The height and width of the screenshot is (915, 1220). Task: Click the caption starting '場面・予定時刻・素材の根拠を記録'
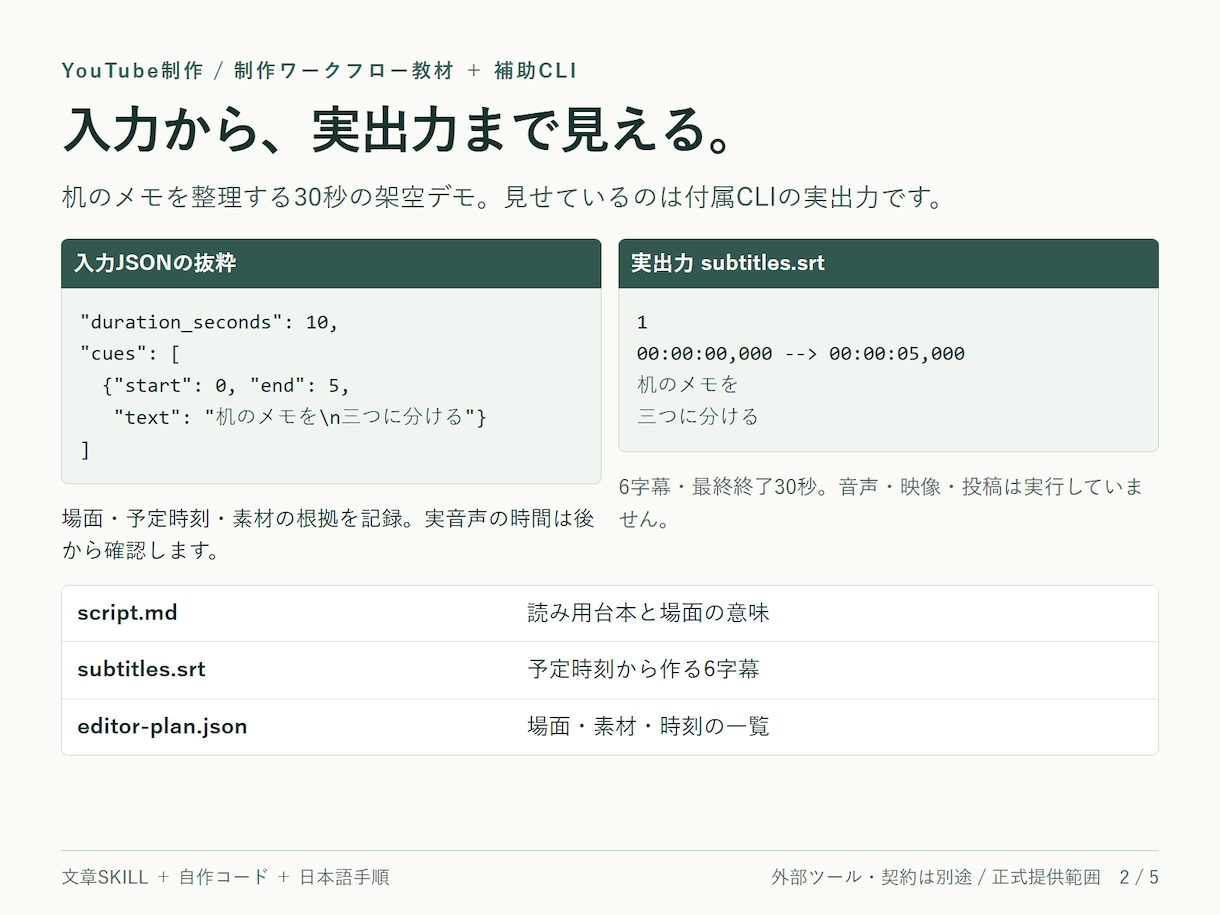(x=329, y=535)
